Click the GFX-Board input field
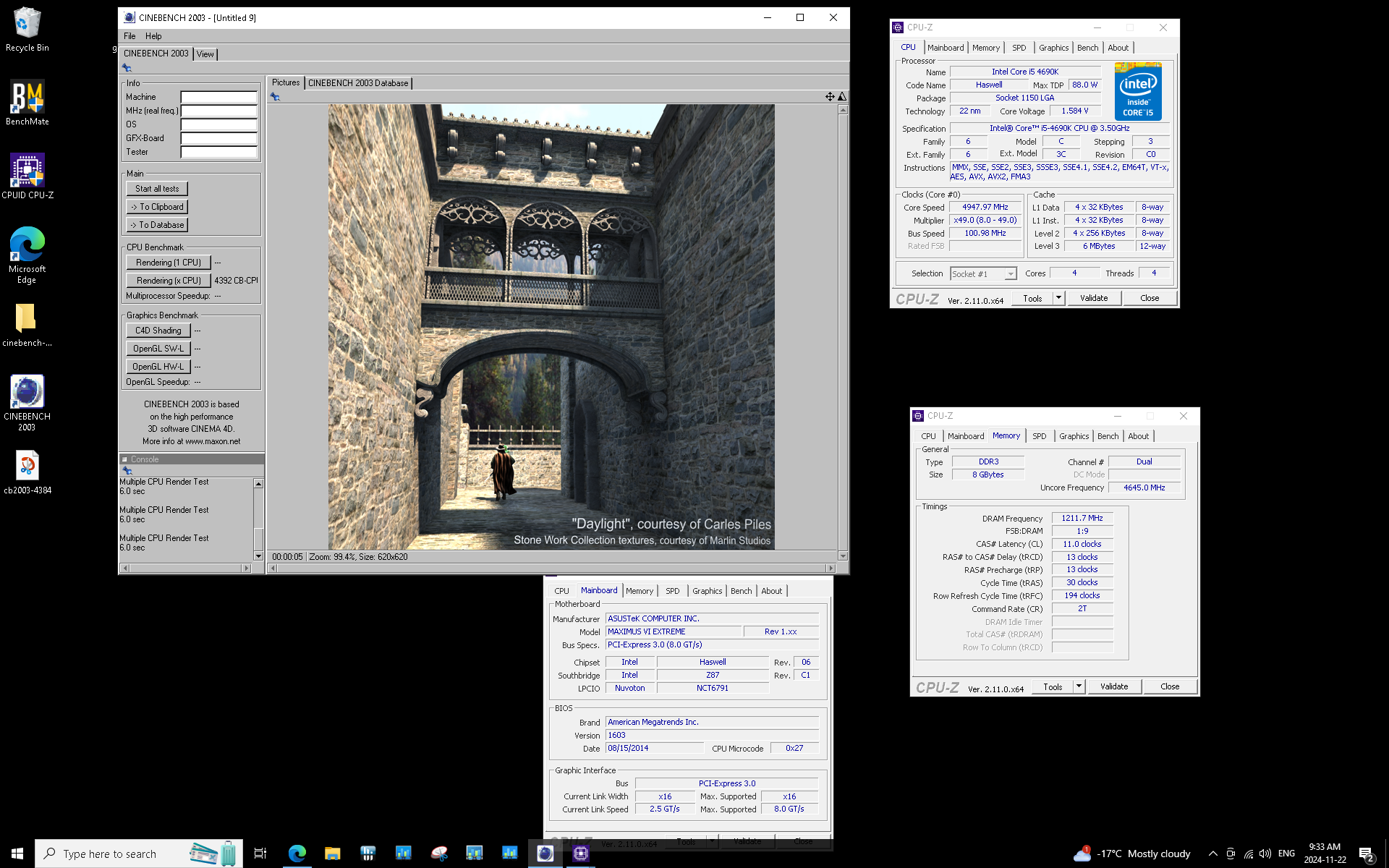The width and height of the screenshot is (1389, 868). [218, 138]
